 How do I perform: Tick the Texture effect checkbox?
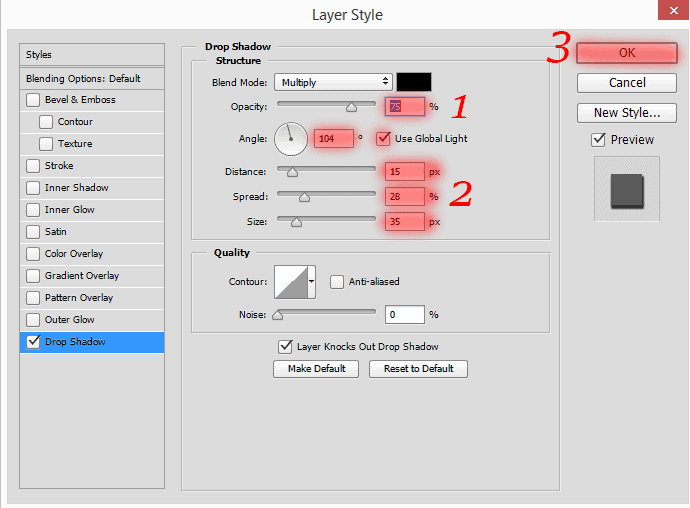(46, 144)
